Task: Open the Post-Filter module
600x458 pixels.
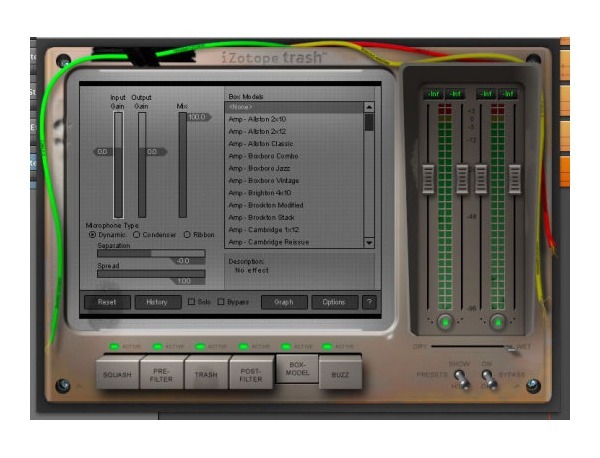Action: (251, 373)
